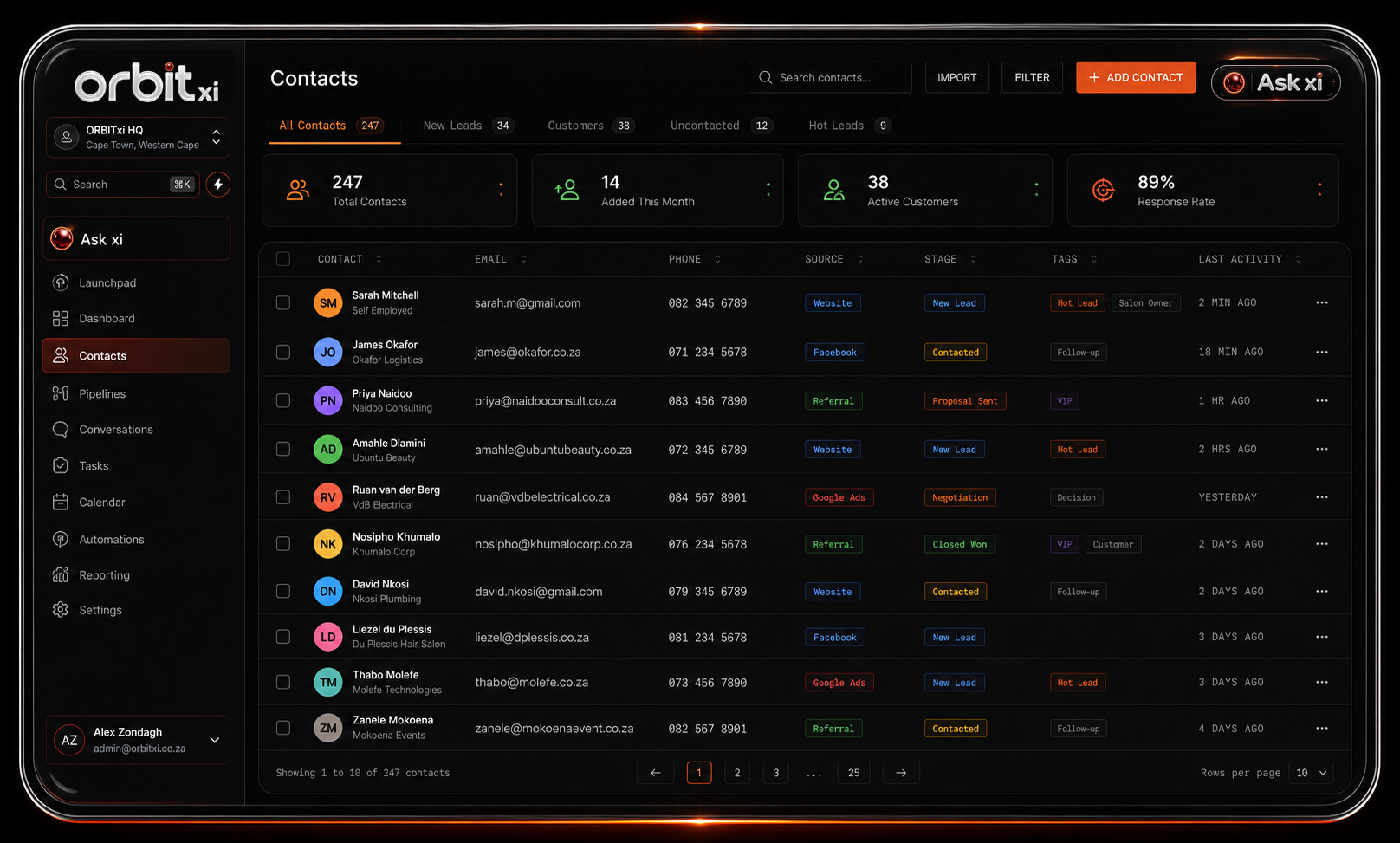Click the FILTER button
The width and height of the screenshot is (1400, 843).
coord(1032,77)
